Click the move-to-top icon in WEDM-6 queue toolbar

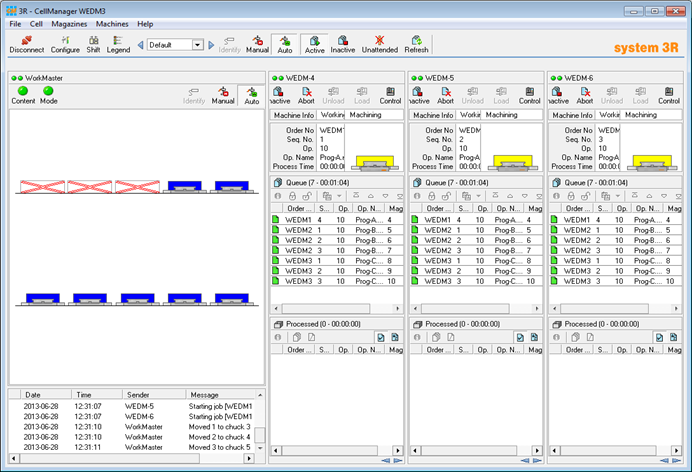(x=635, y=195)
